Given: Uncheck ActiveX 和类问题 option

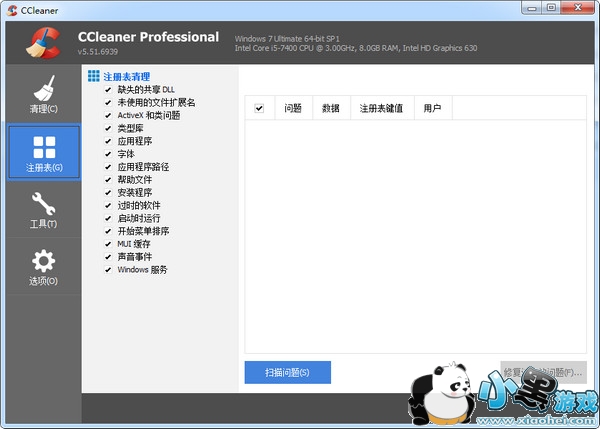Looking at the screenshot, I should [108, 115].
